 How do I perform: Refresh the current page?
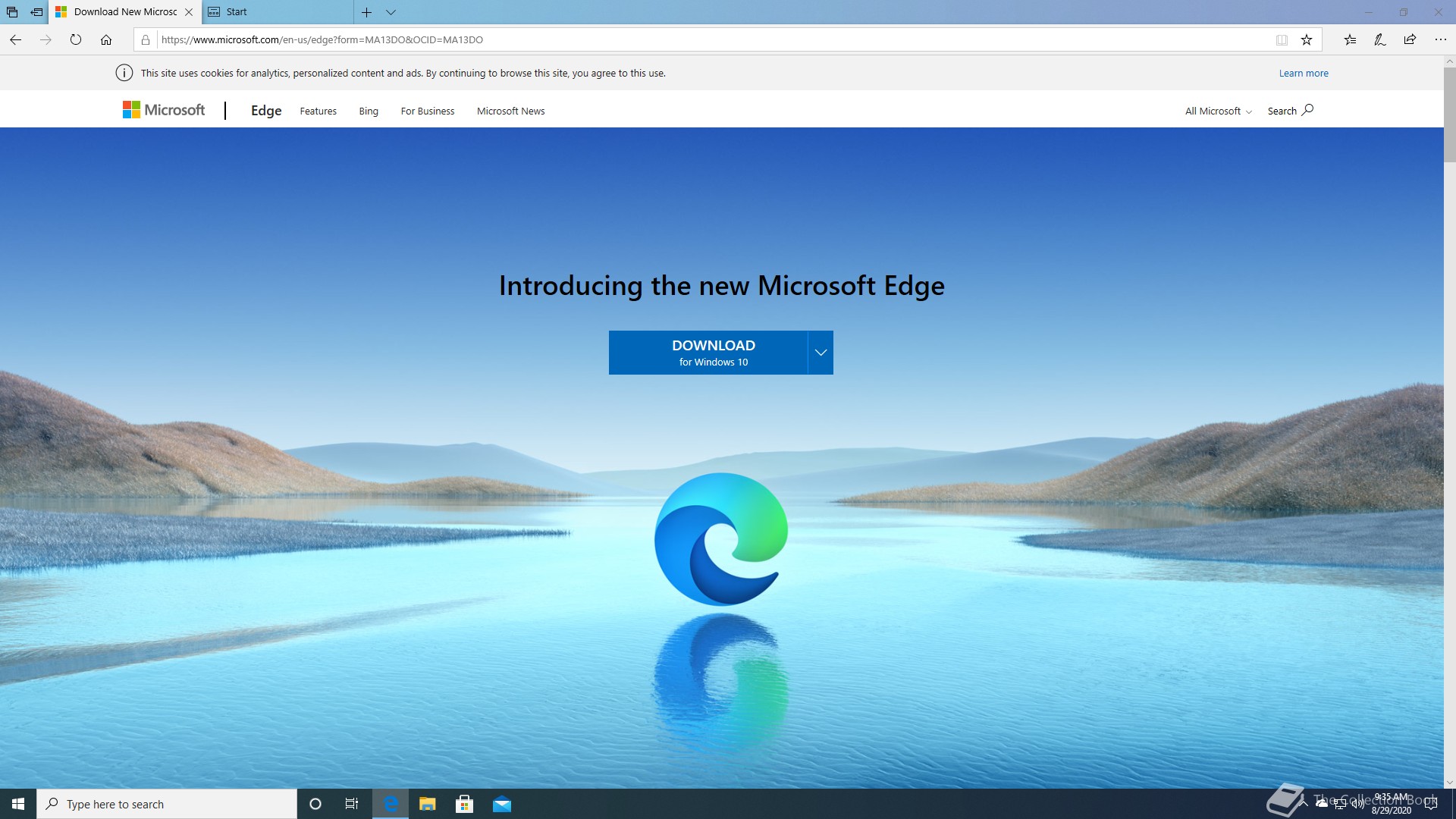(x=76, y=39)
